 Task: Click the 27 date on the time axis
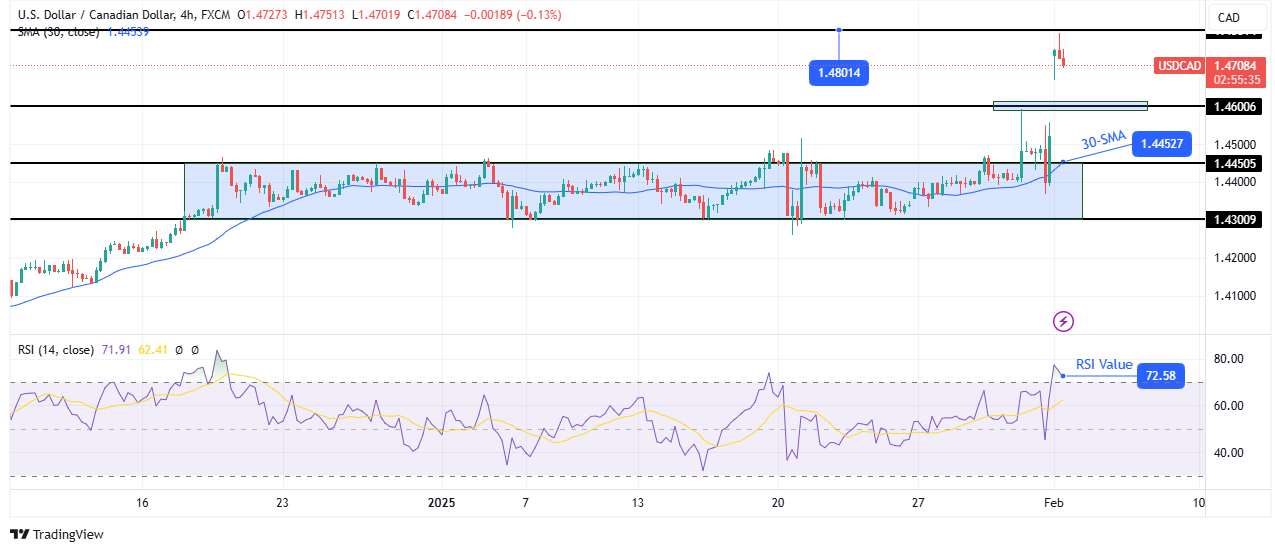coord(919,502)
